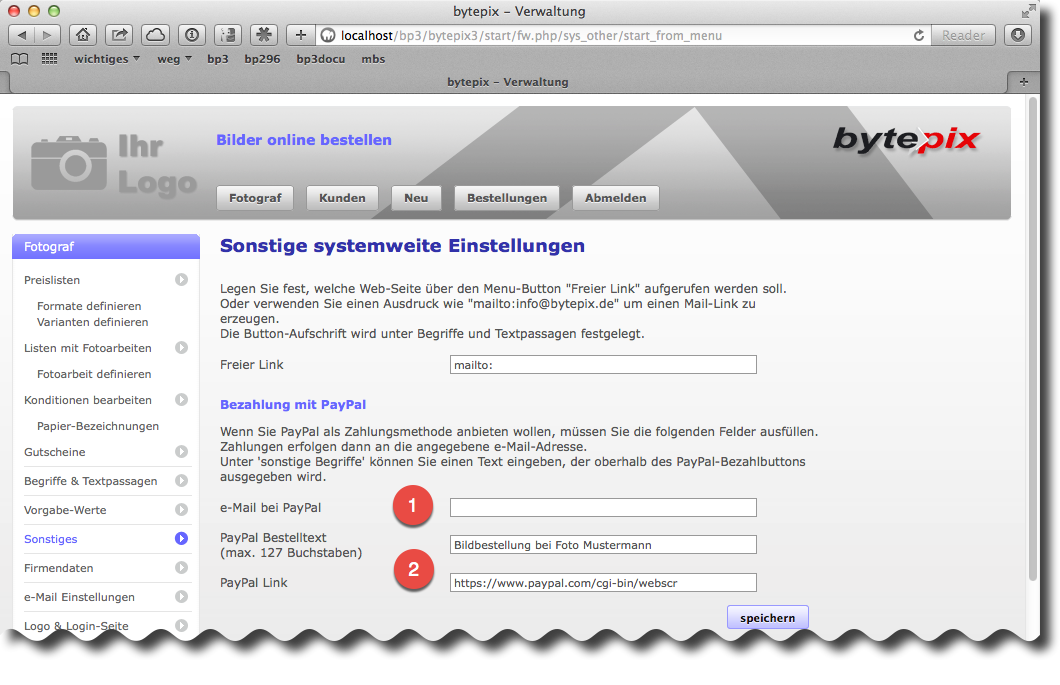Click the 'Freier Link' text field
Screen dimensions: 1060x685
[603, 364]
